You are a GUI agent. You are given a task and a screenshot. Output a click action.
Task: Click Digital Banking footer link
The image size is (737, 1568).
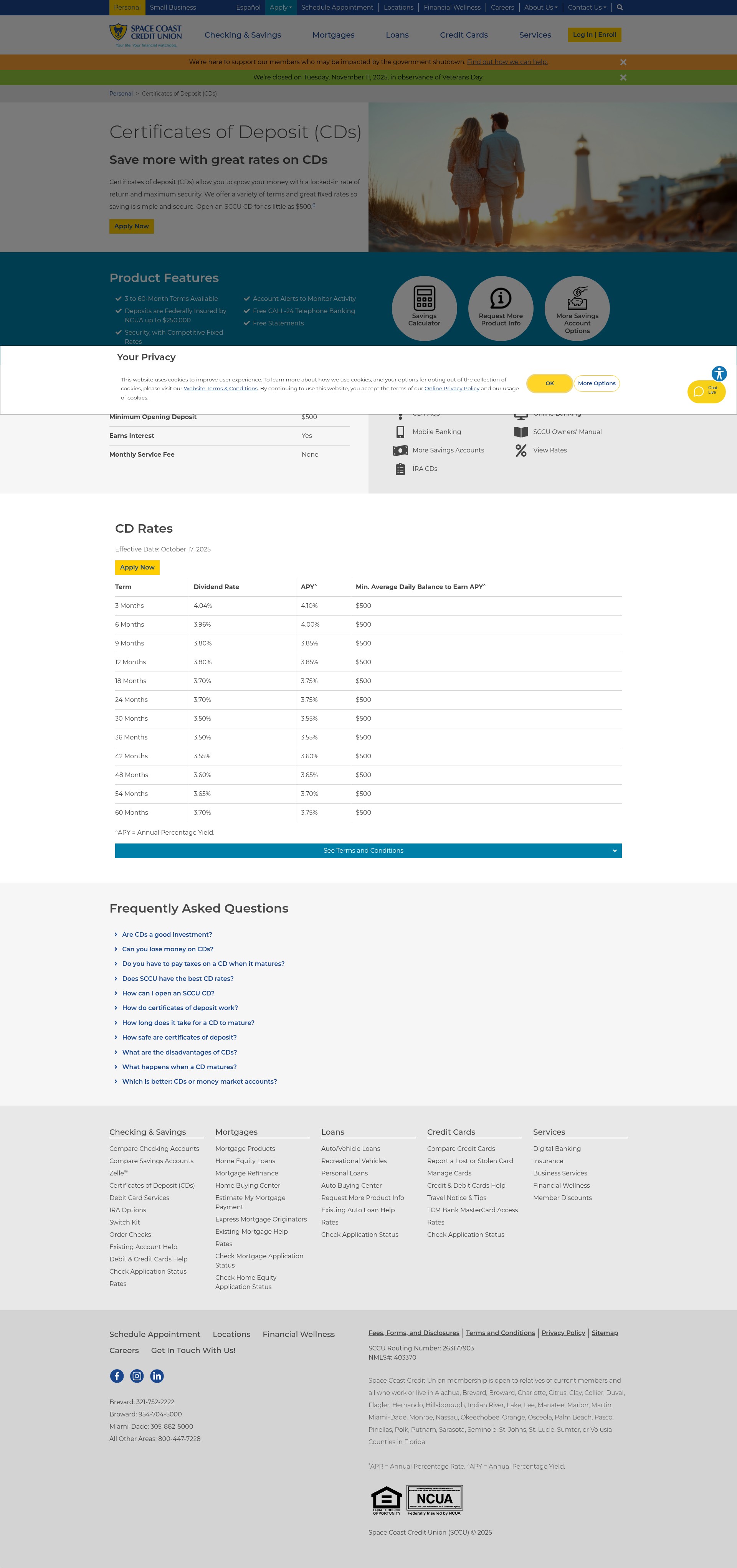click(x=557, y=1149)
